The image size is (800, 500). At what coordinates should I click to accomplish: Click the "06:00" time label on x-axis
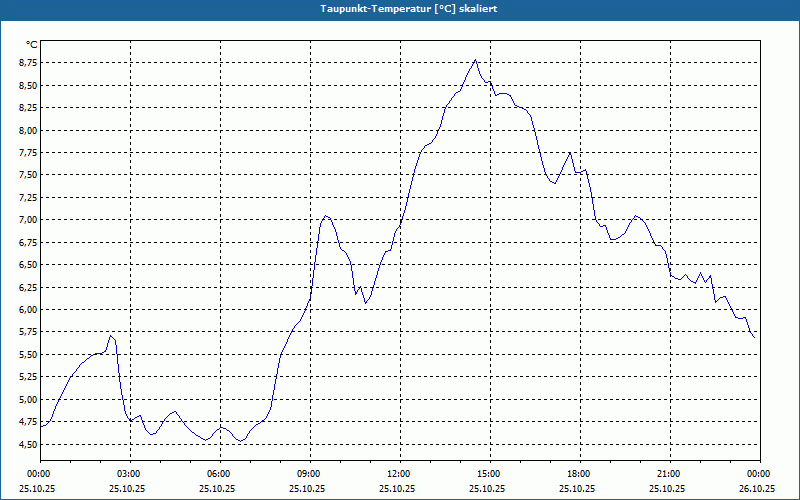(x=220, y=474)
